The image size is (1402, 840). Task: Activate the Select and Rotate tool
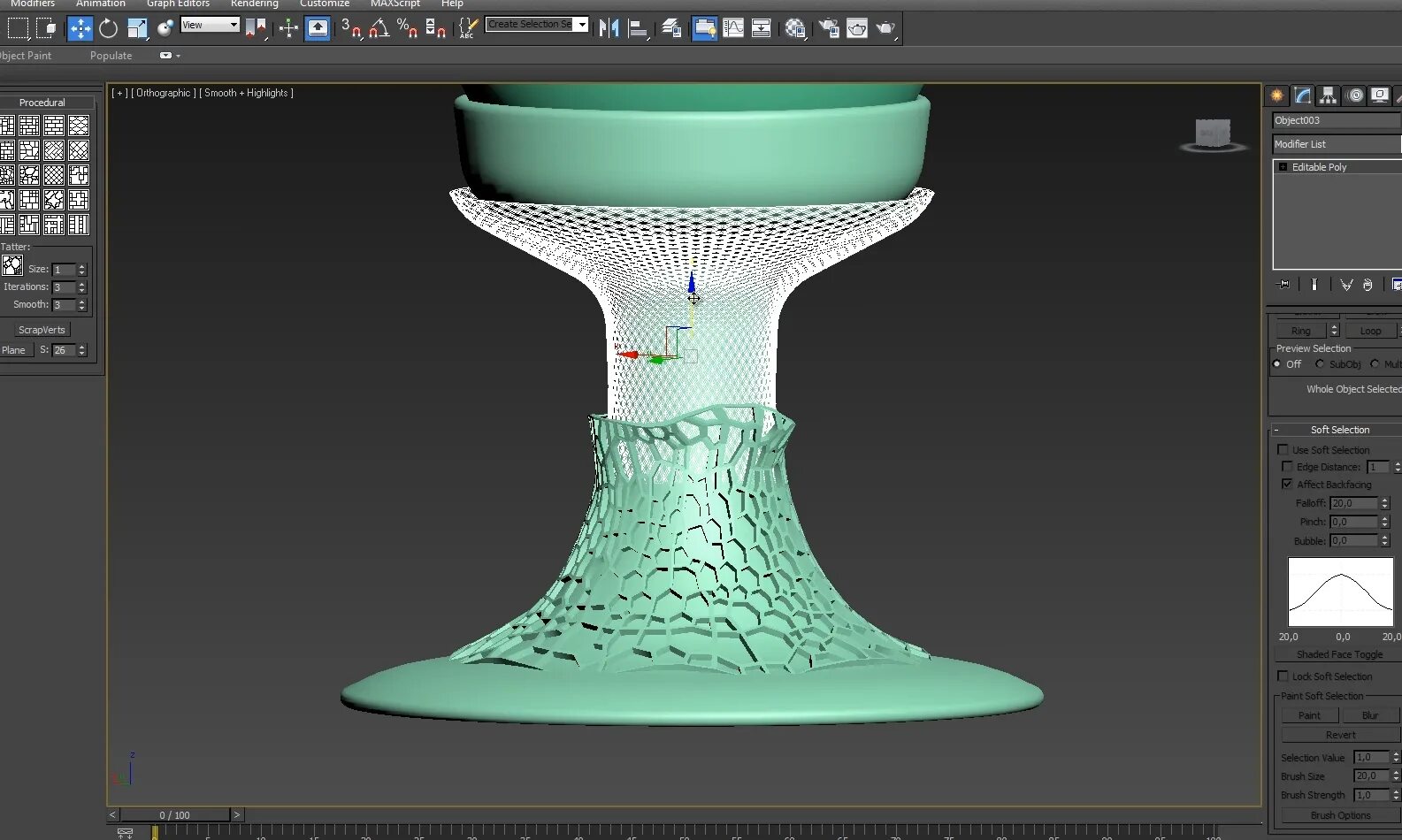pos(108,28)
